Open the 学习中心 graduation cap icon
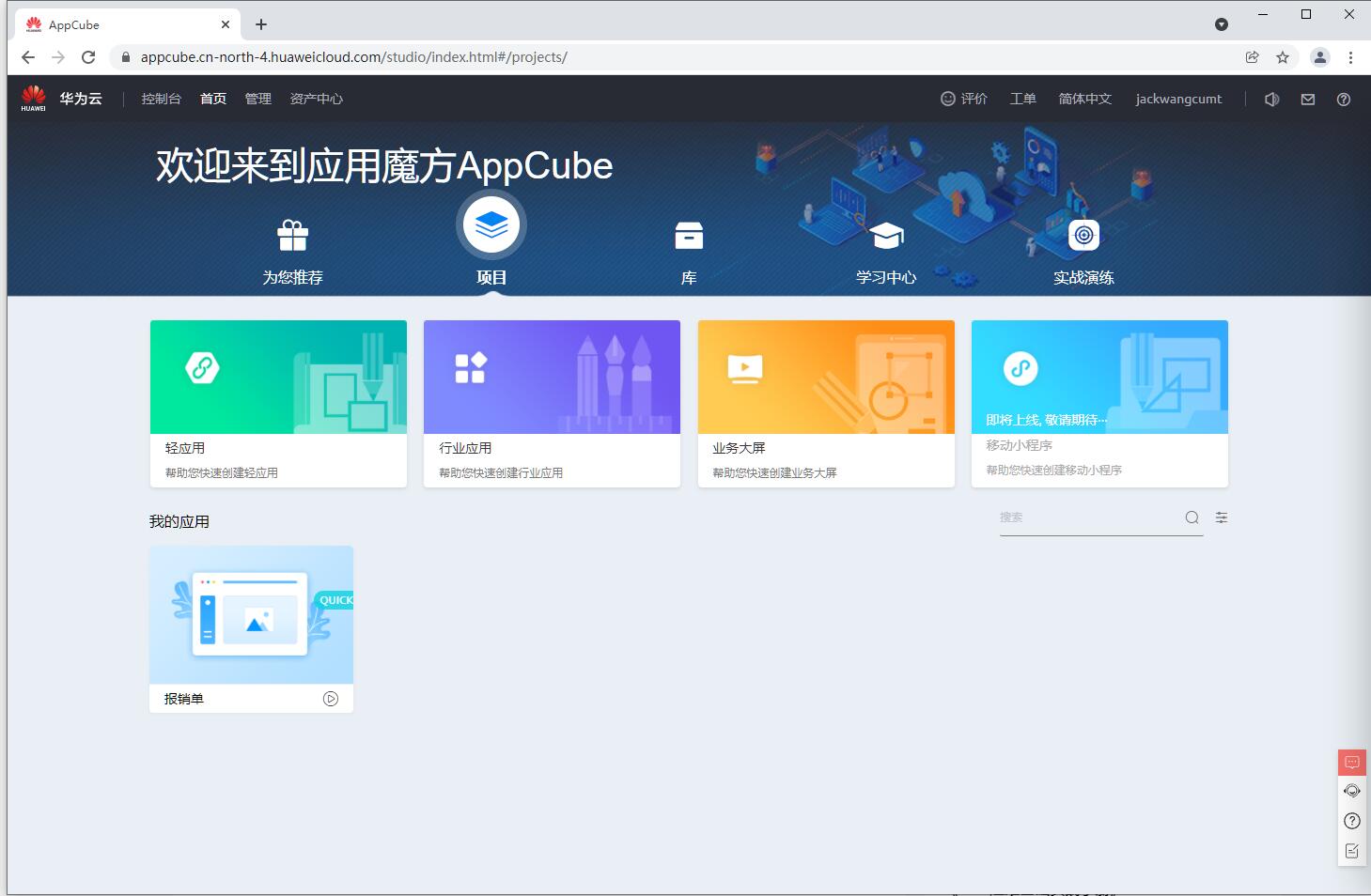Viewport: 1371px width, 896px height. tap(886, 236)
